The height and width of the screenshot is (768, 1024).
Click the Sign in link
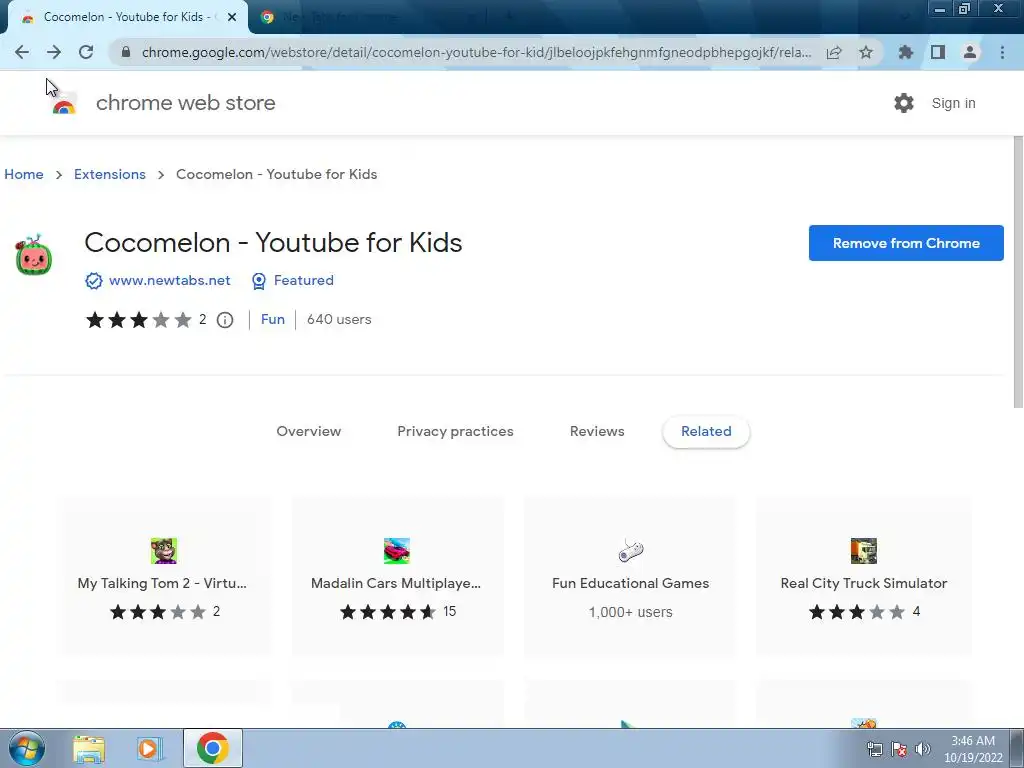(x=953, y=103)
